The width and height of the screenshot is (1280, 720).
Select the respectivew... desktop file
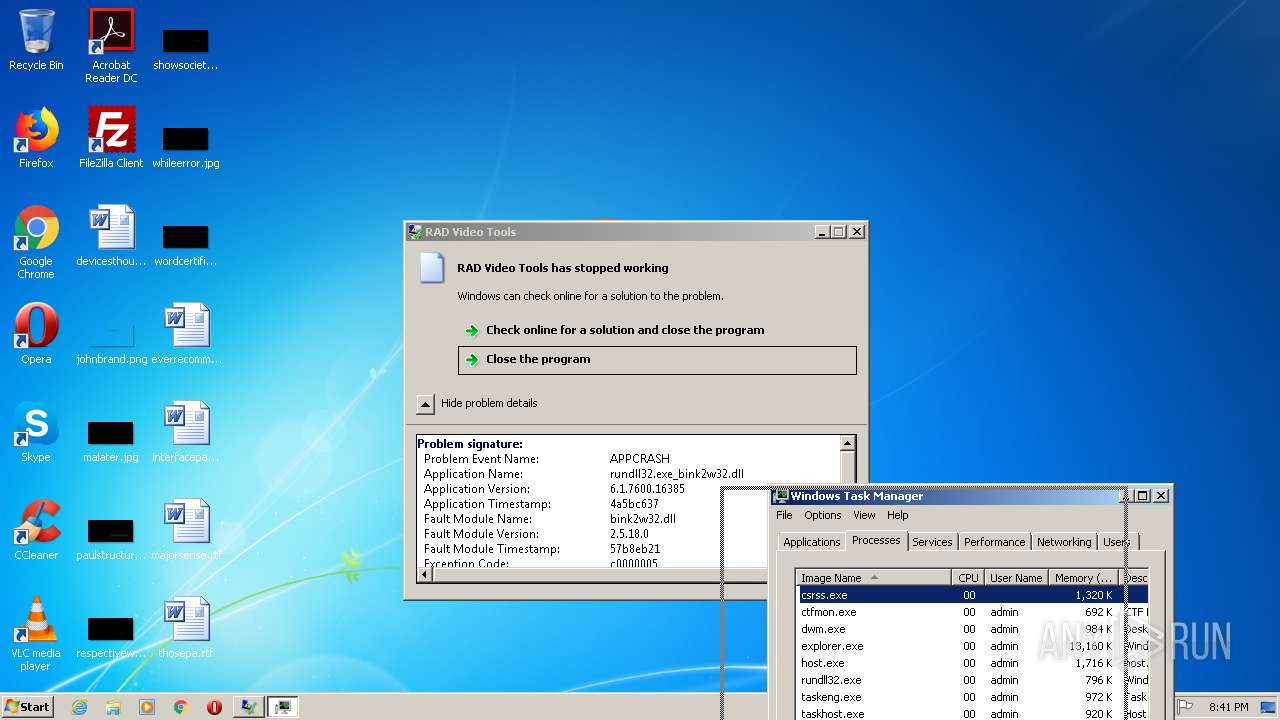(111, 636)
